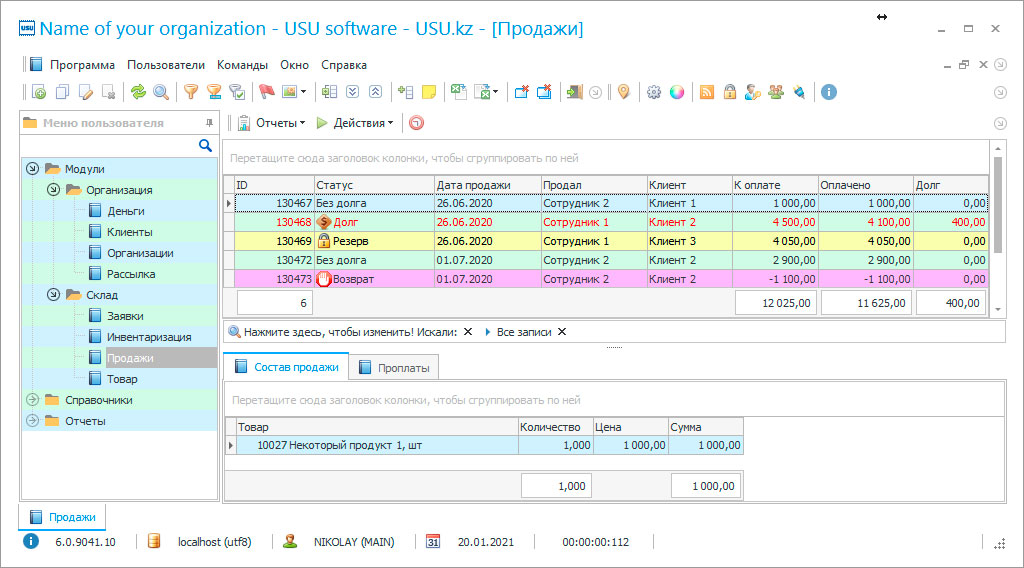Click the Delete record icon
Screen dimensions: 1024x568
pos(109,92)
